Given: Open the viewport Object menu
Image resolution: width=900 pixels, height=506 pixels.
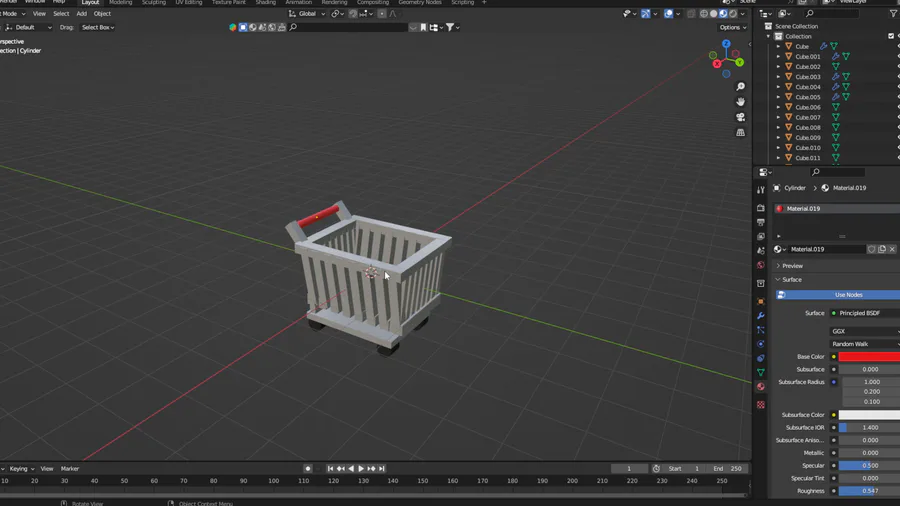Looking at the screenshot, I should point(102,14).
